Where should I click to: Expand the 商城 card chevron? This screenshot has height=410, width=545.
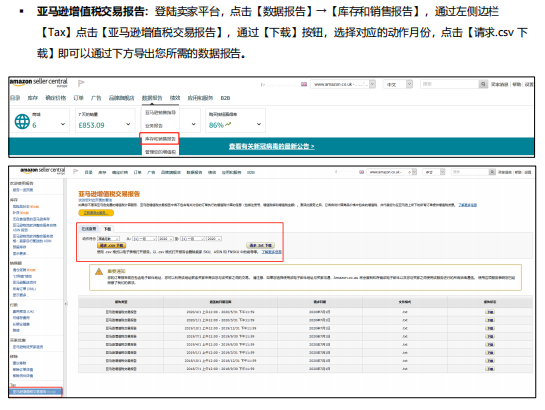(63, 124)
